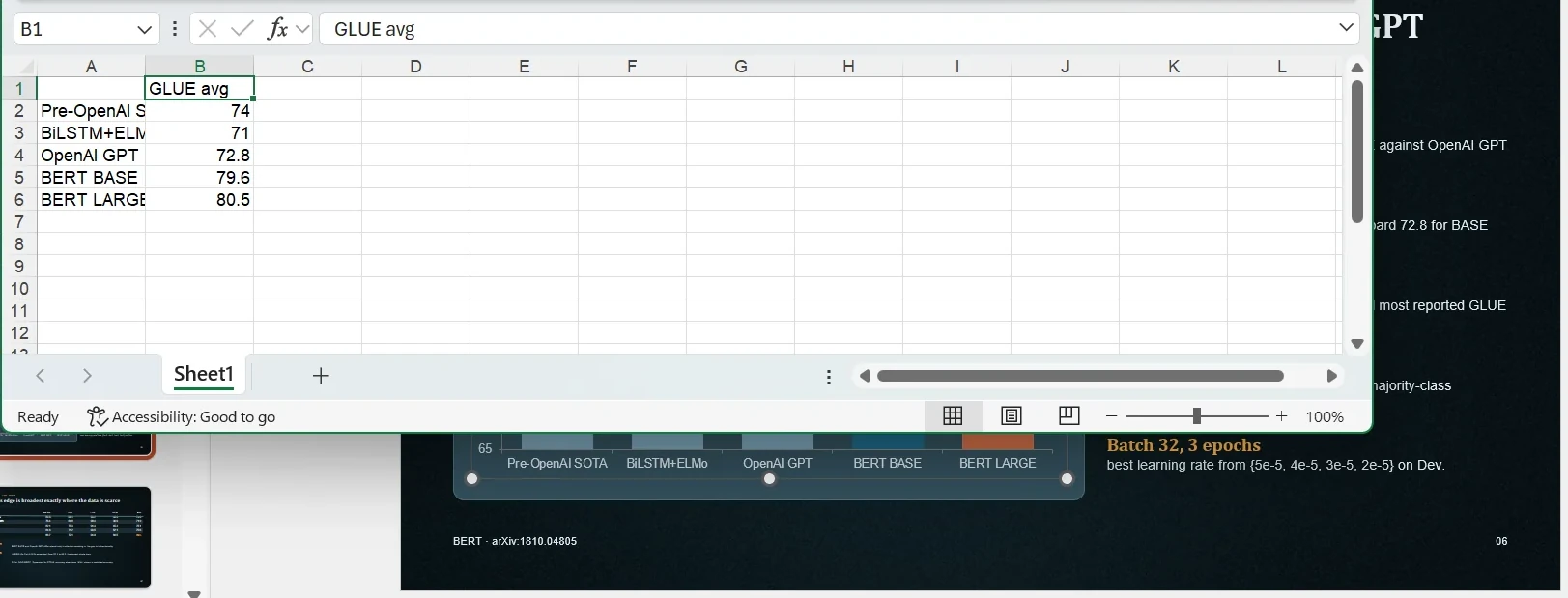1568x598 pixels.
Task: Click the Batch 32, 3 epochs heading on slide
Action: click(x=1183, y=445)
